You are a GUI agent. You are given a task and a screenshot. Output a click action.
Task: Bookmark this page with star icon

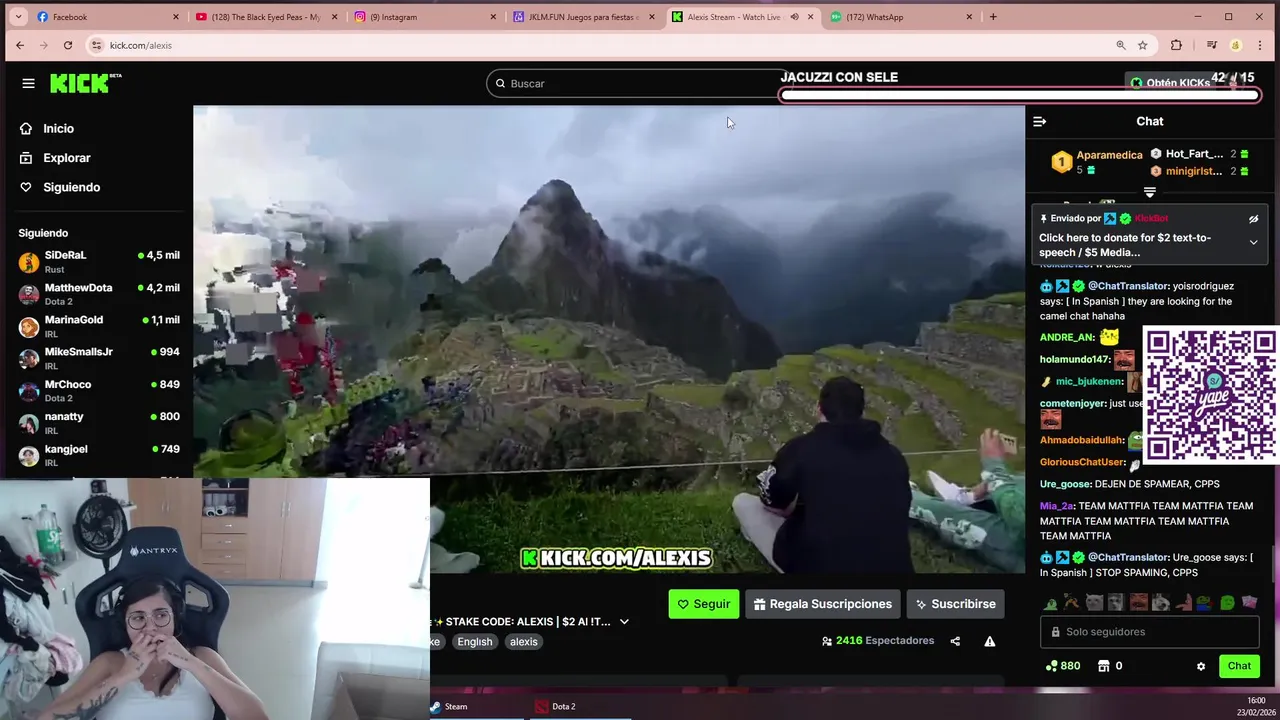pos(1142,45)
